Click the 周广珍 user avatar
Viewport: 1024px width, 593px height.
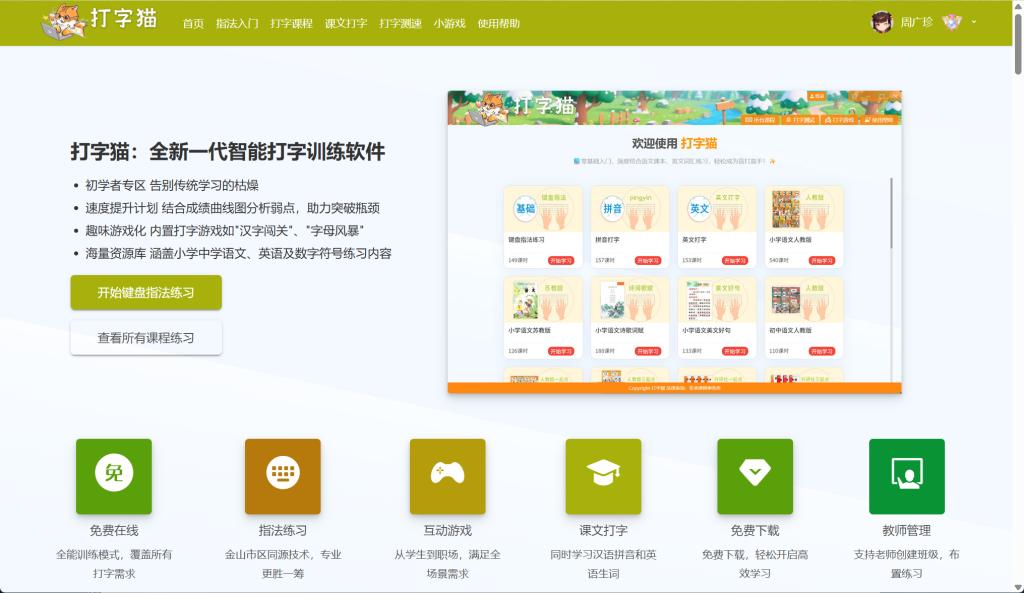(881, 22)
